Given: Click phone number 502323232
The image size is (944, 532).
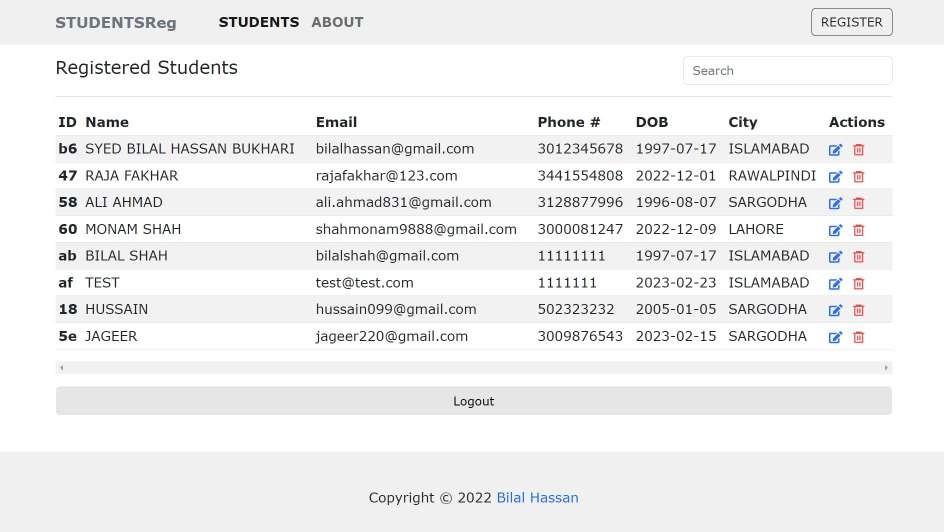Looking at the screenshot, I should [x=576, y=309].
